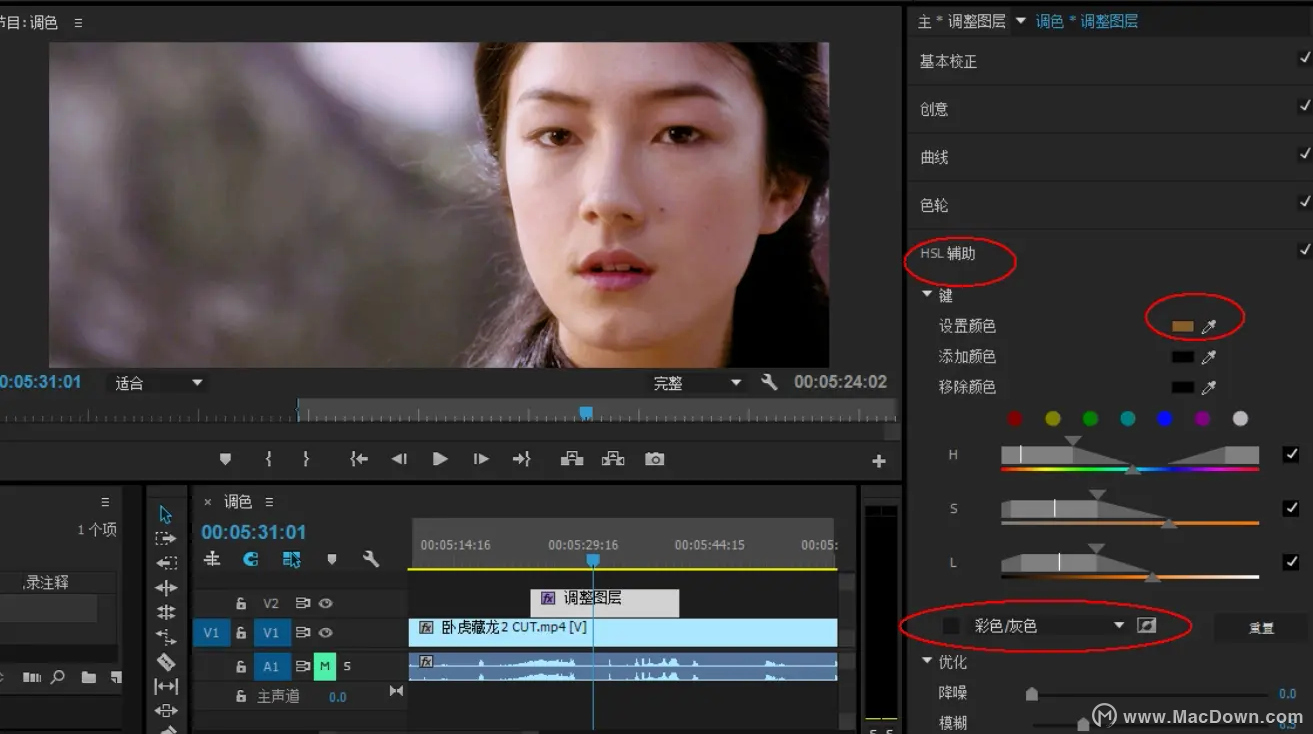The width and height of the screenshot is (1313, 734).
Task: Open master clip dropdown arrow in Lumetri
Action: point(1020,21)
